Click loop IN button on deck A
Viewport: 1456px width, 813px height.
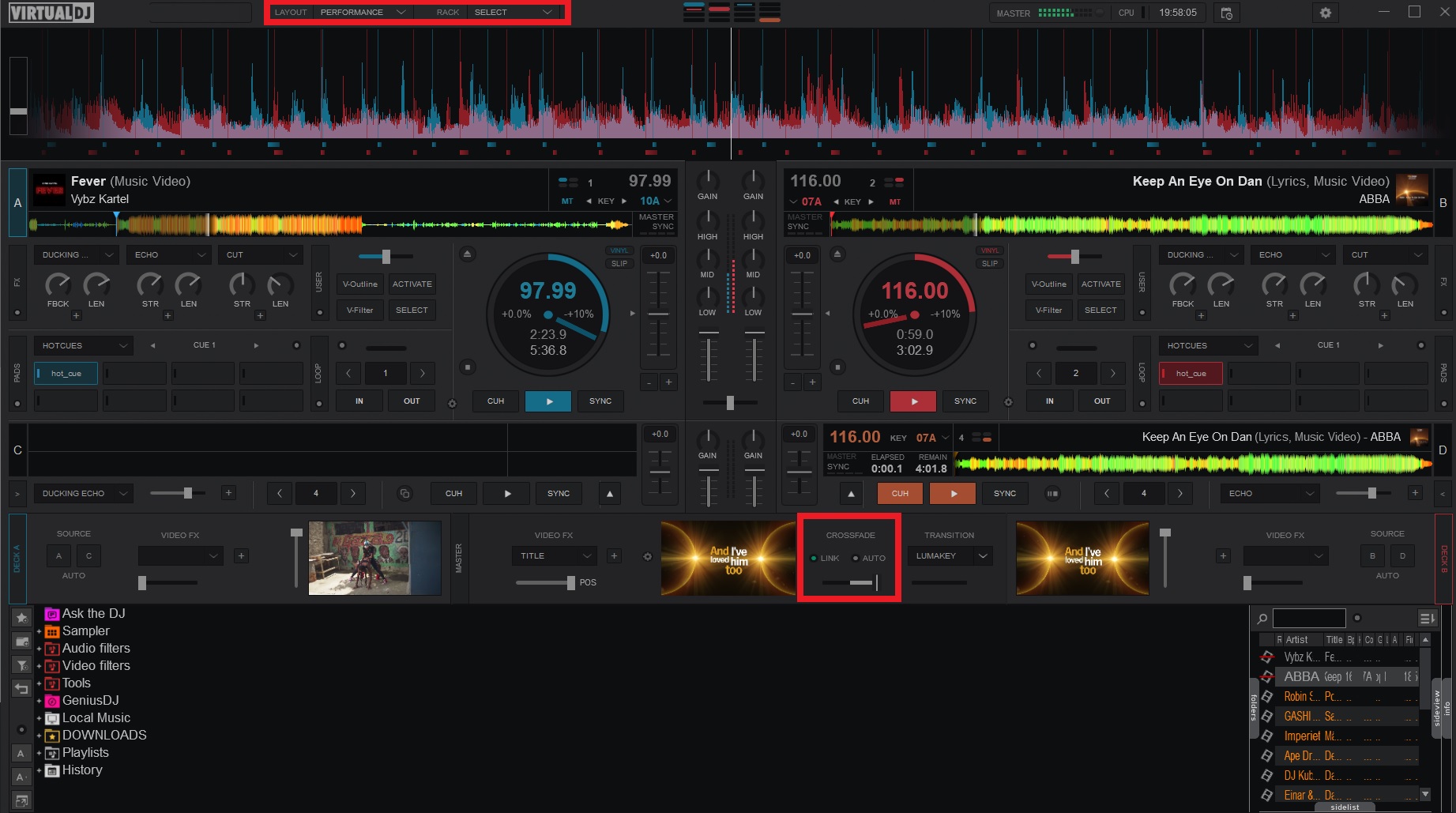tap(359, 401)
